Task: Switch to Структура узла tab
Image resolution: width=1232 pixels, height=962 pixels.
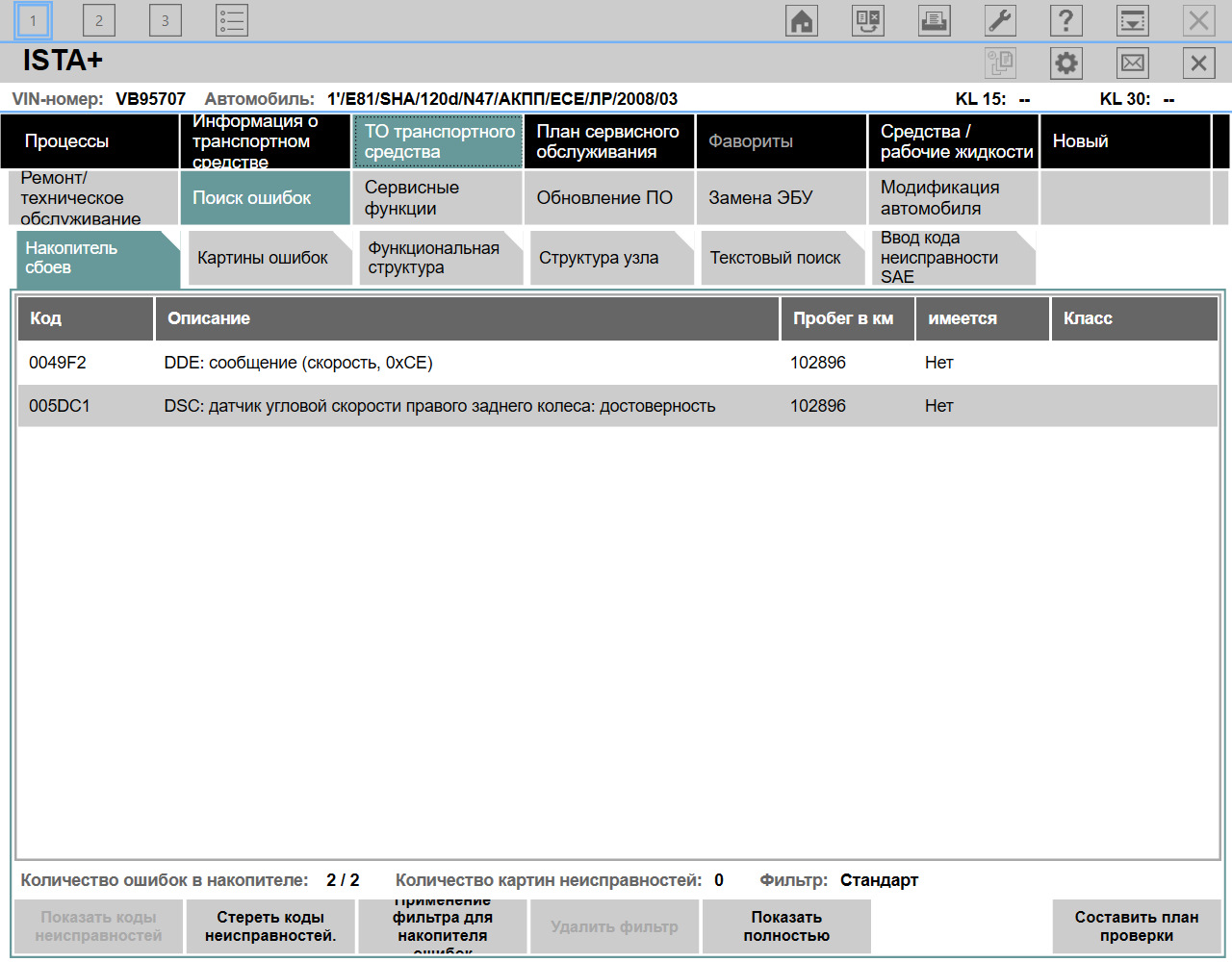Action: coord(612,258)
